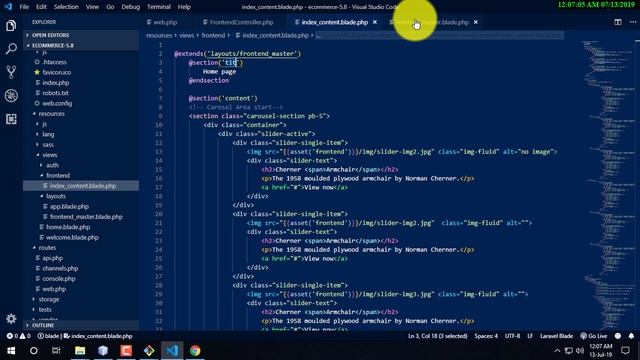Image resolution: width=640 pixels, height=360 pixels.
Task: Expand the Outline section
Action: 43,325
